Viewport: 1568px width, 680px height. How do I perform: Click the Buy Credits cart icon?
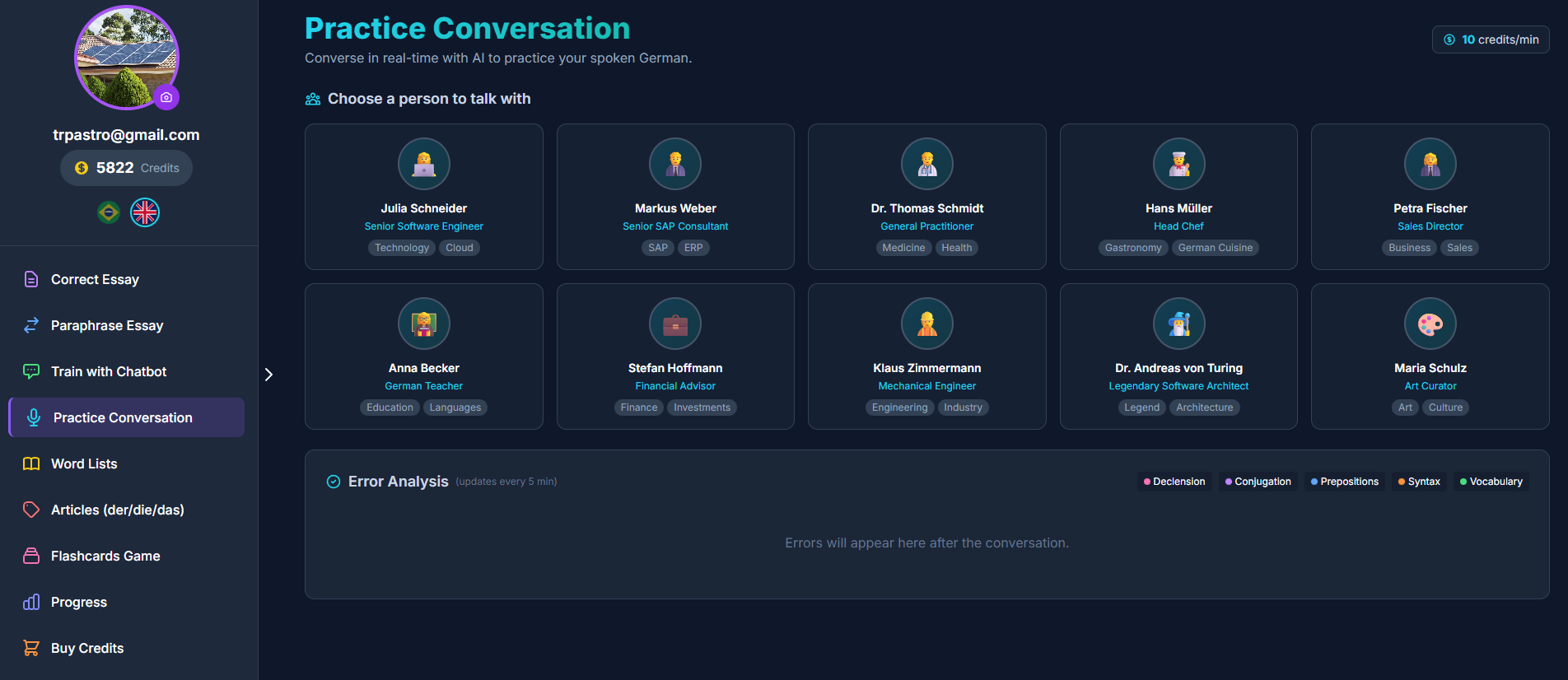[x=31, y=649]
